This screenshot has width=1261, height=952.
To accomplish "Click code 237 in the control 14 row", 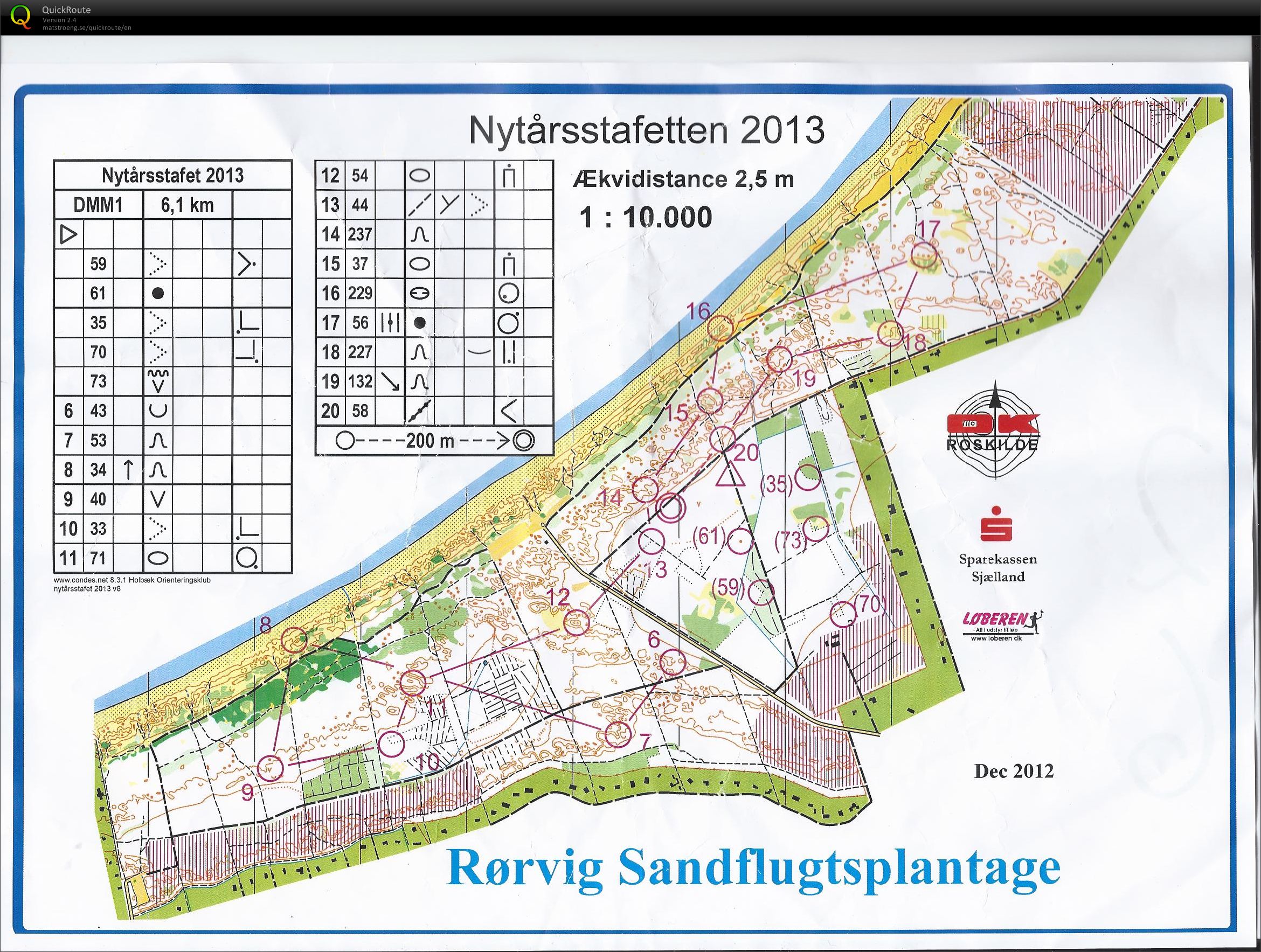I will coord(360,234).
